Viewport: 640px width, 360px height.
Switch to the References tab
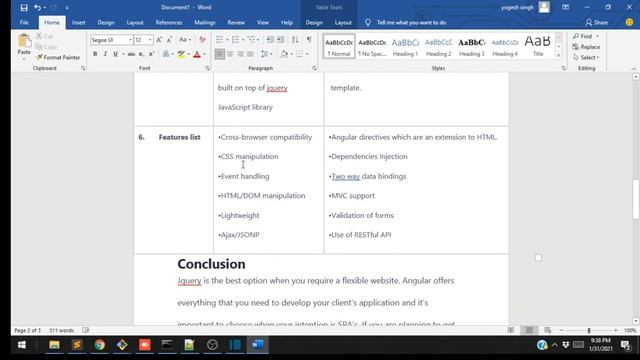[x=169, y=22]
